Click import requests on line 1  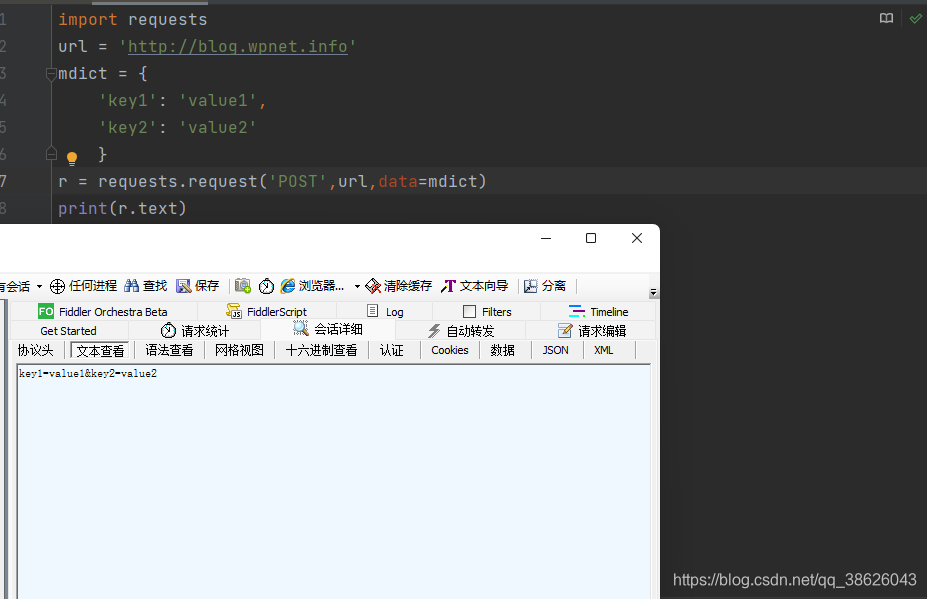(133, 20)
